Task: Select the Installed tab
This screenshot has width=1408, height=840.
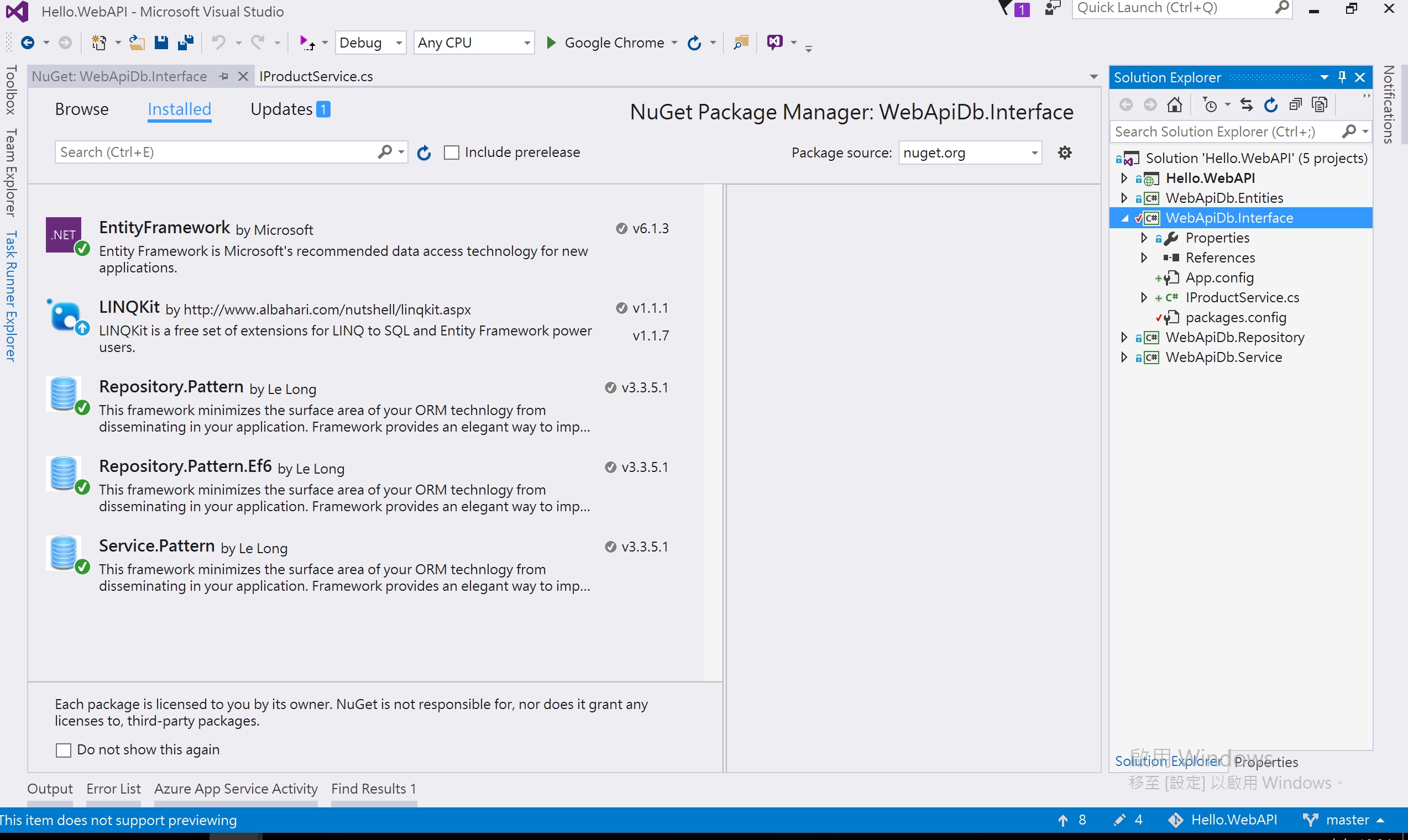Action: click(179, 109)
